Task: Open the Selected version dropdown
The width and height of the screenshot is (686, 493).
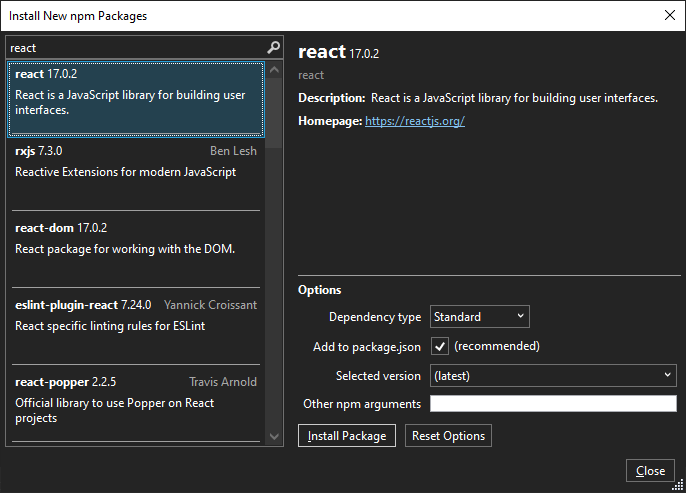Action: pyautogui.click(x=553, y=376)
